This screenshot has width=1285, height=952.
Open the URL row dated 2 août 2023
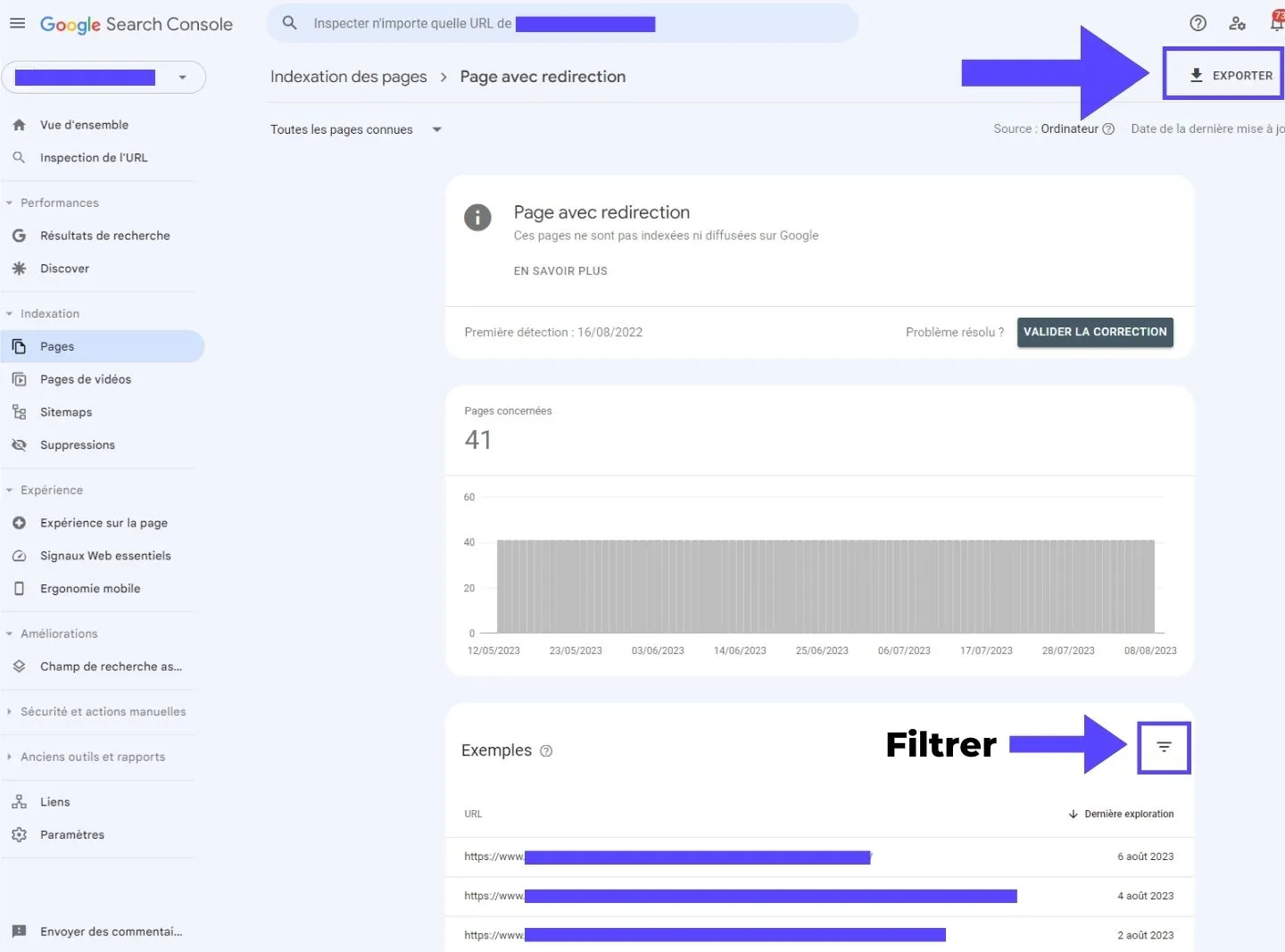click(819, 934)
